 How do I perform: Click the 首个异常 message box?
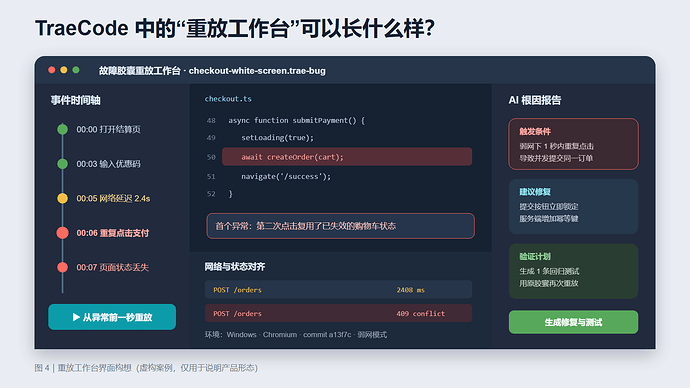pos(341,226)
